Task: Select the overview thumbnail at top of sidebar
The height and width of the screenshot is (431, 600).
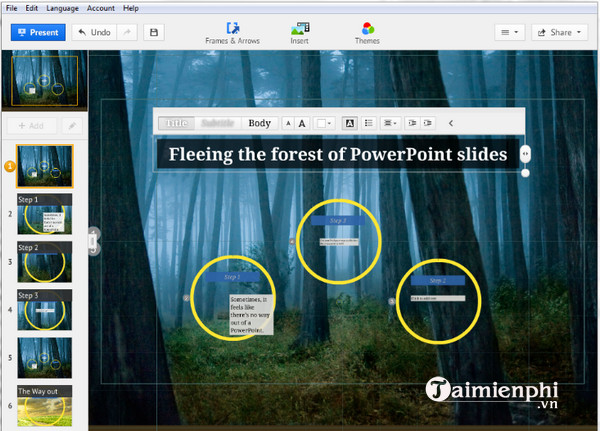Action: click(x=44, y=80)
